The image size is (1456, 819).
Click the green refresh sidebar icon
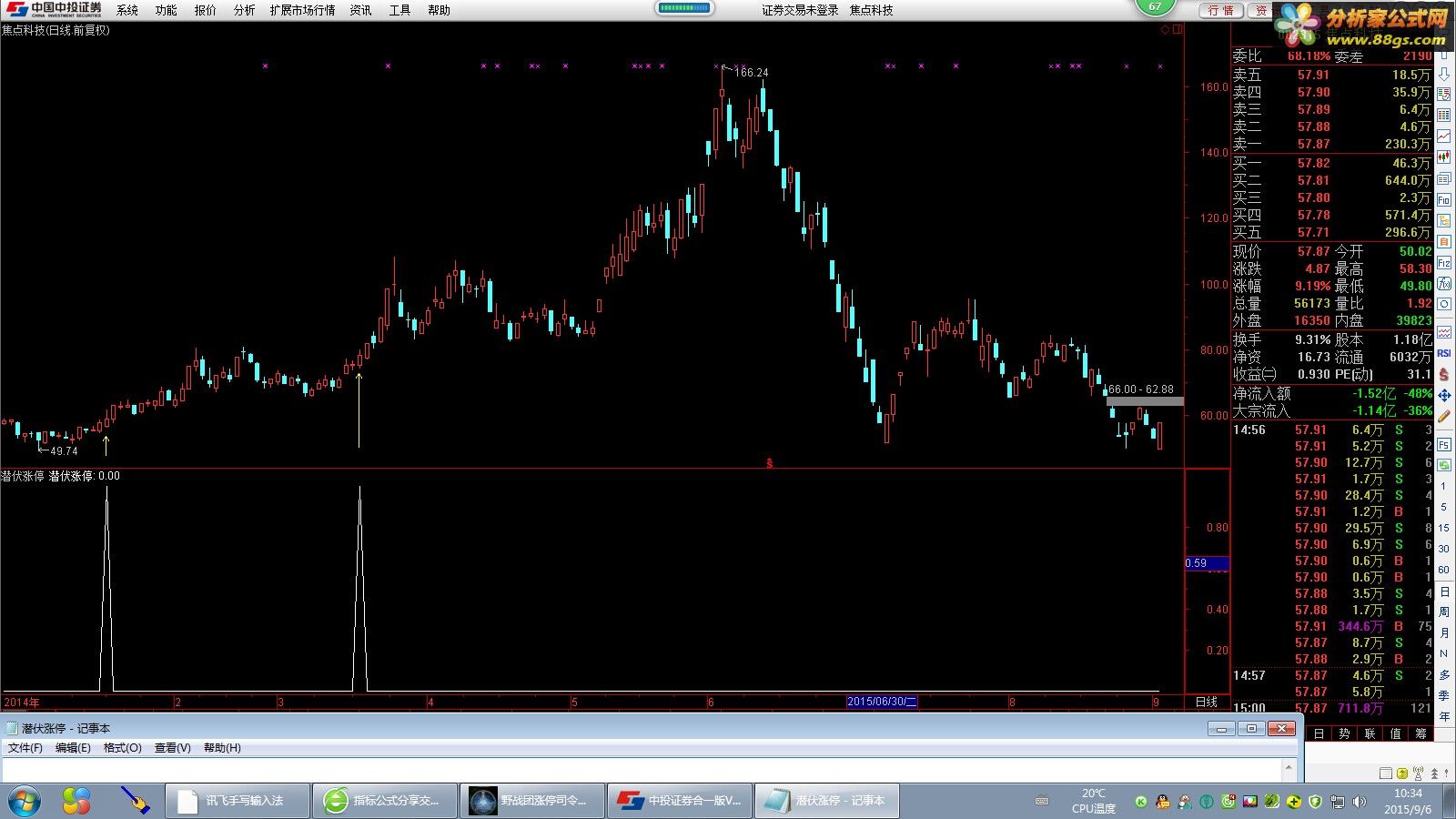tap(1444, 465)
